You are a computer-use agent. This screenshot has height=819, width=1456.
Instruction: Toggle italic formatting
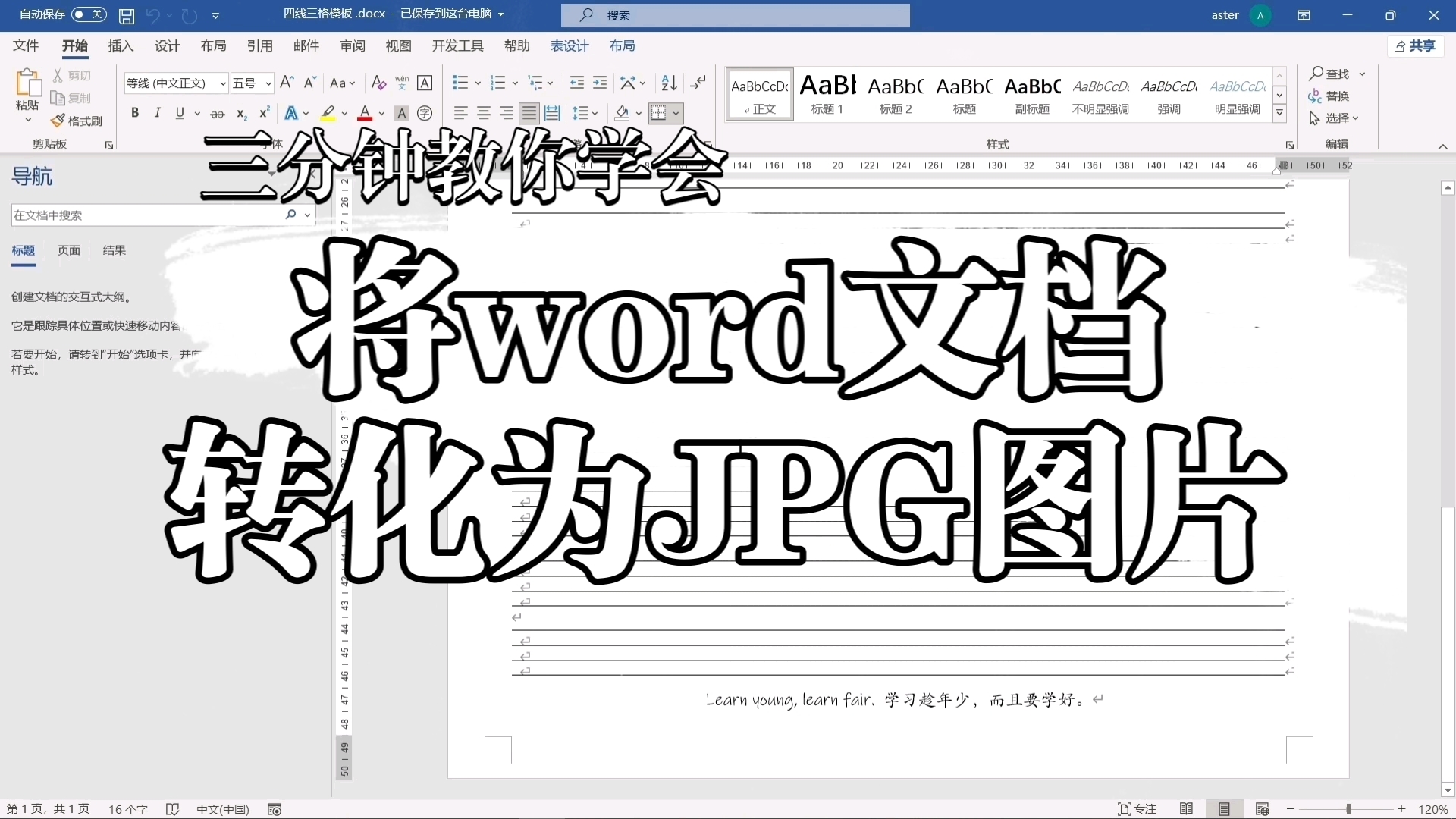[157, 113]
